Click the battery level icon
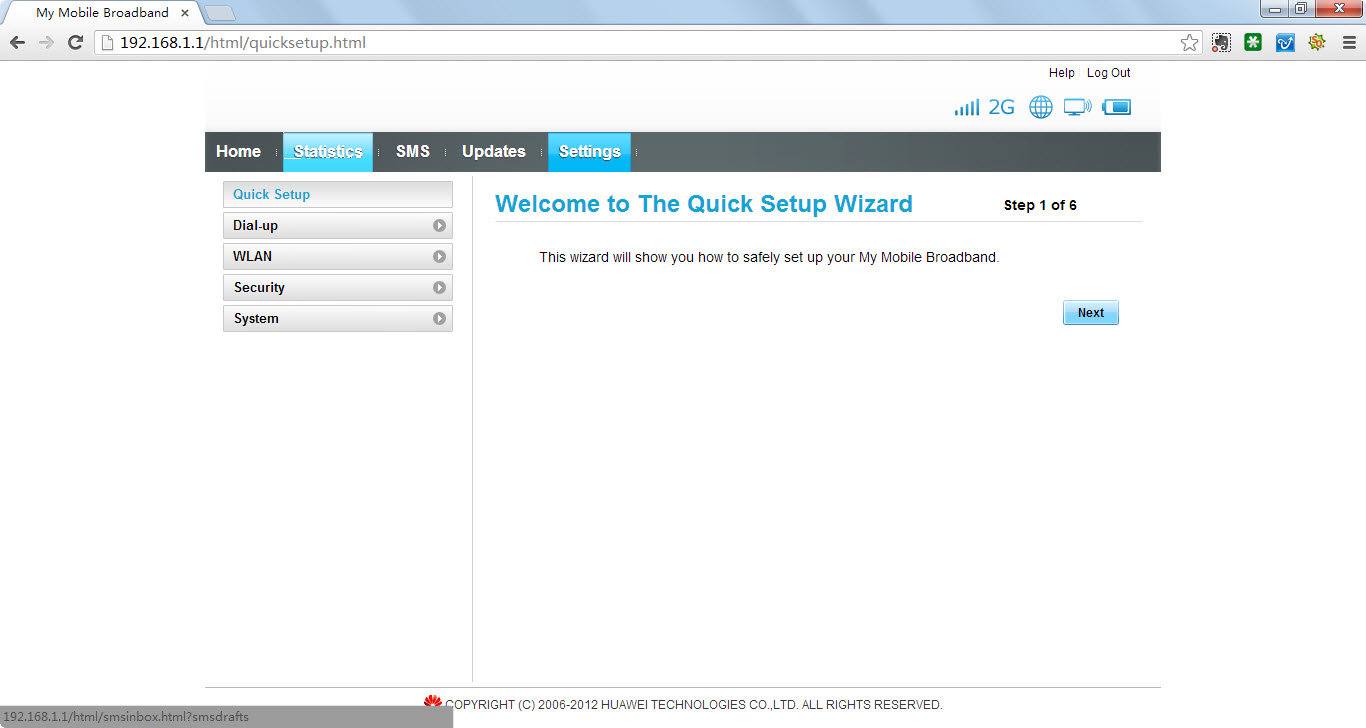Image resolution: width=1366 pixels, height=728 pixels. (x=1116, y=107)
